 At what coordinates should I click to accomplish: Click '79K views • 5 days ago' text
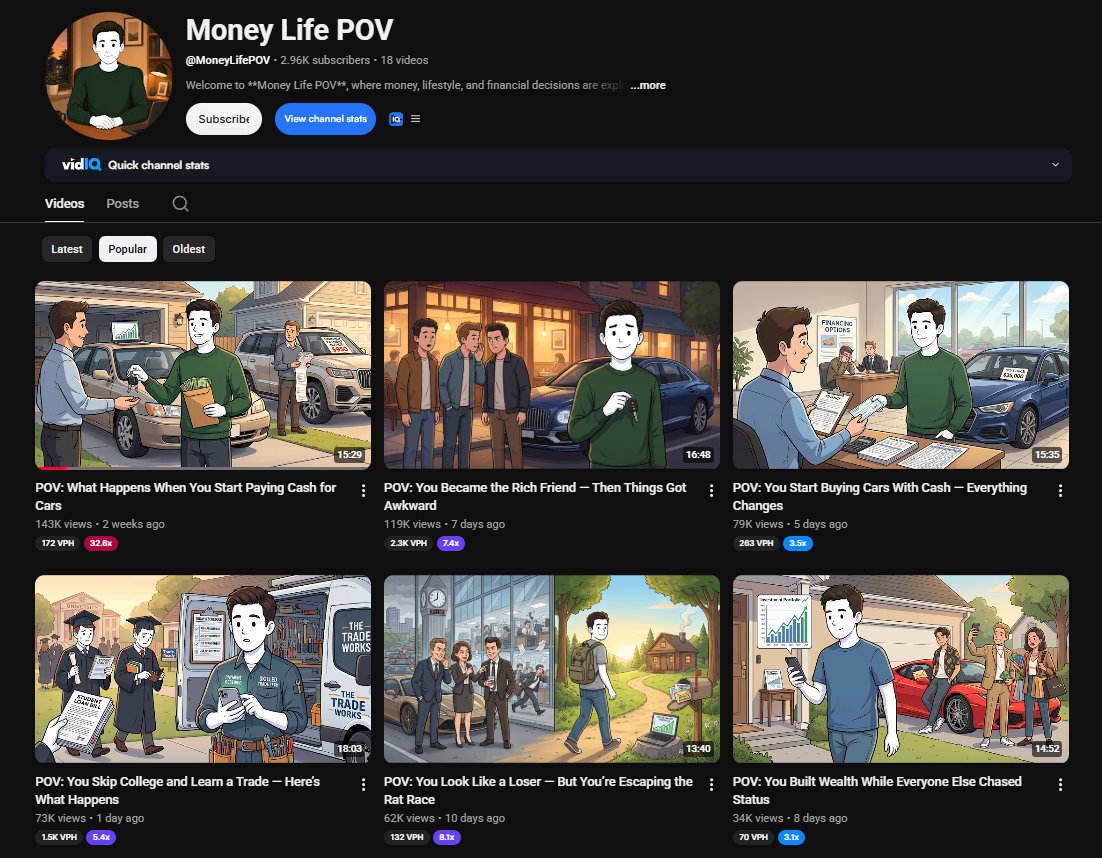(790, 524)
